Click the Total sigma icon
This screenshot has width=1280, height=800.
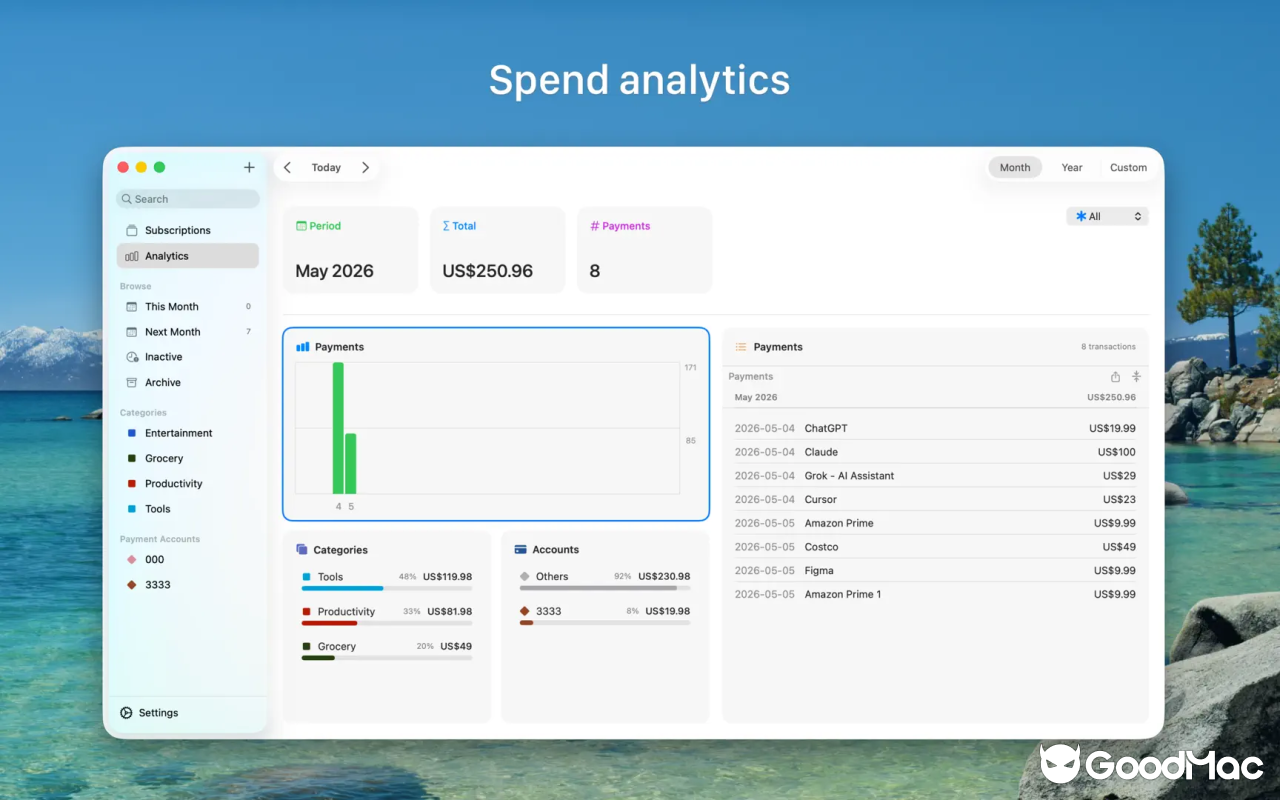click(x=446, y=226)
